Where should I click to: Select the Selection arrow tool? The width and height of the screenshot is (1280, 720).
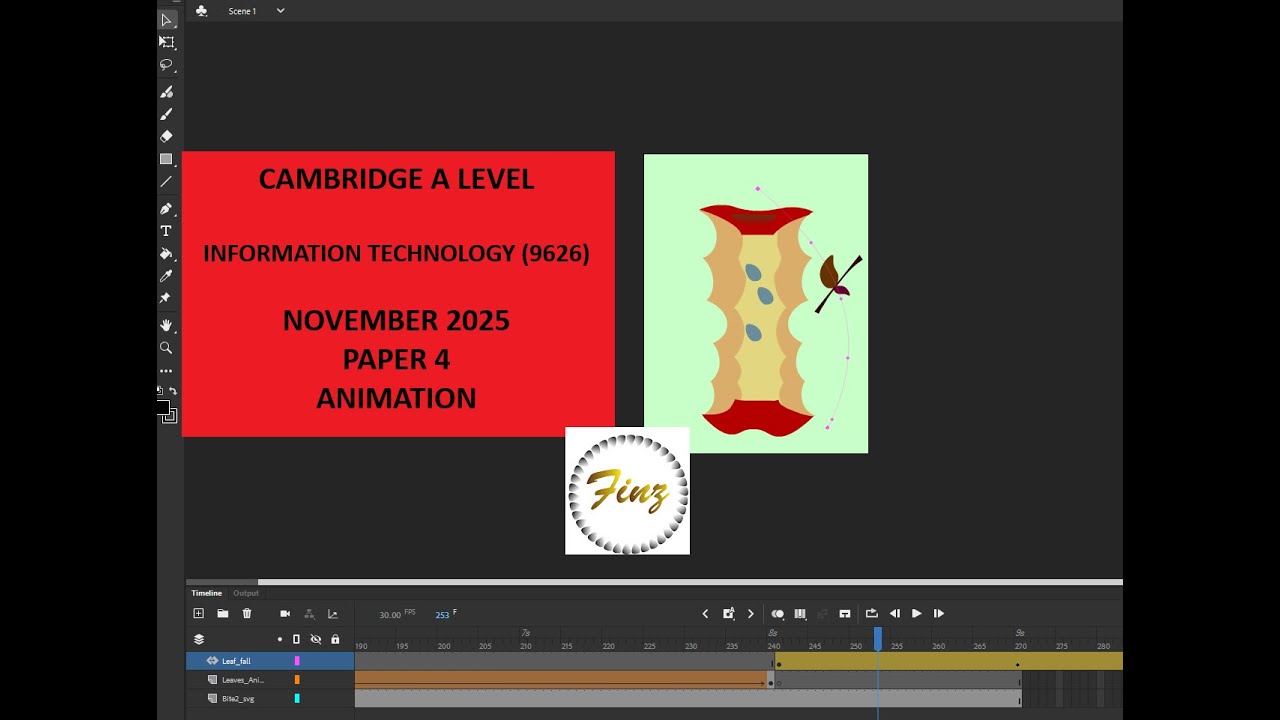(167, 20)
